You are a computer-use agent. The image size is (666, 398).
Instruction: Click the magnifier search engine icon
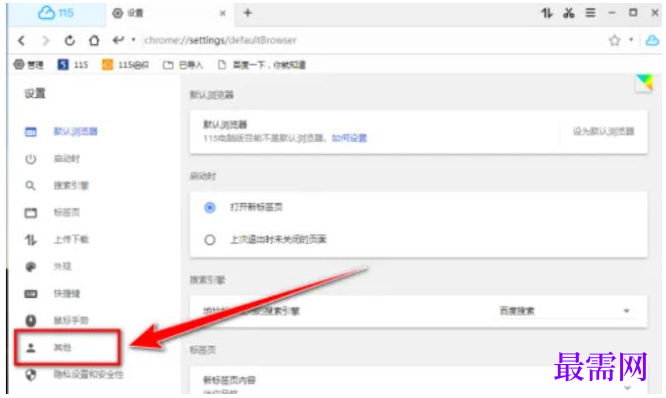pos(31,186)
